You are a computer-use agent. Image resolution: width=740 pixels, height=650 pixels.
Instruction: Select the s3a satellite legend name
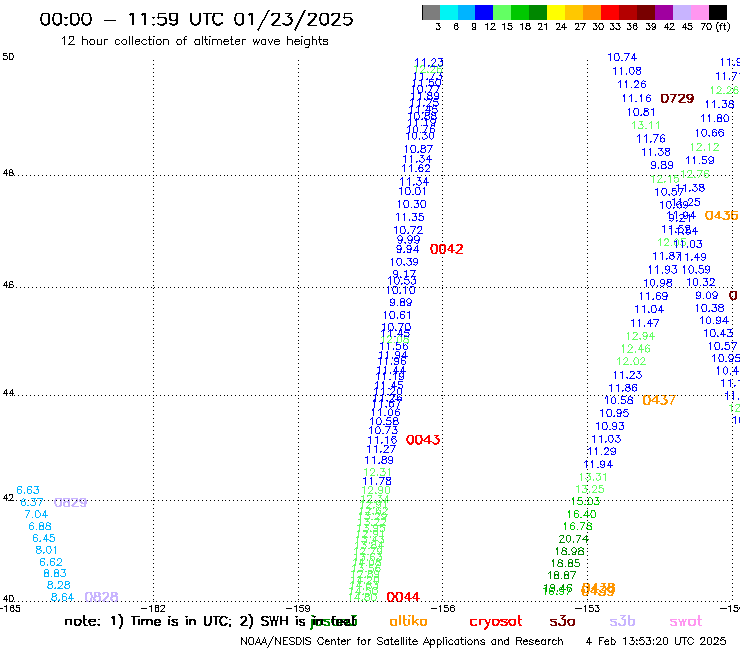point(562,621)
